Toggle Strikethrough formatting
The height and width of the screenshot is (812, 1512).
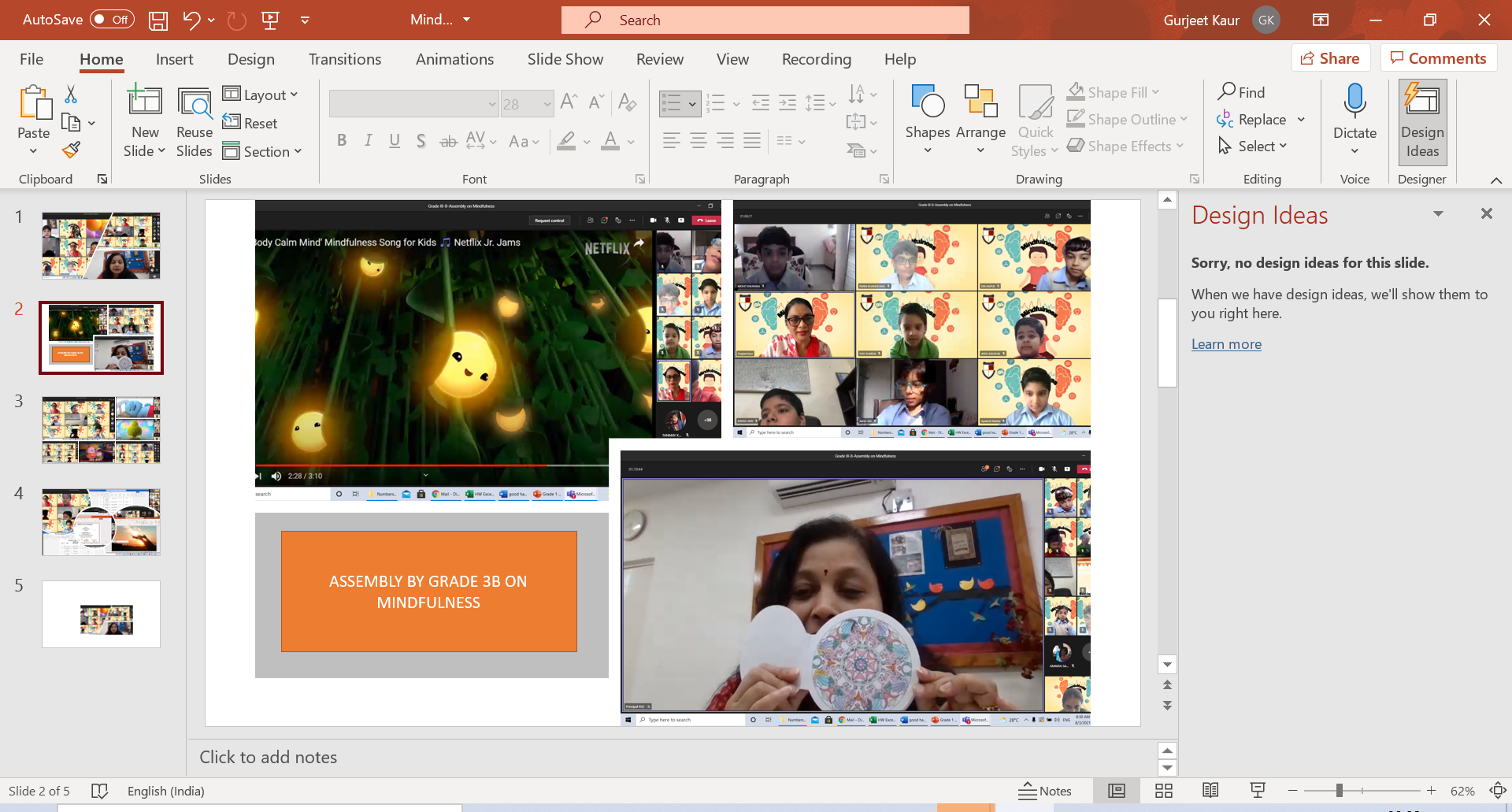(448, 141)
